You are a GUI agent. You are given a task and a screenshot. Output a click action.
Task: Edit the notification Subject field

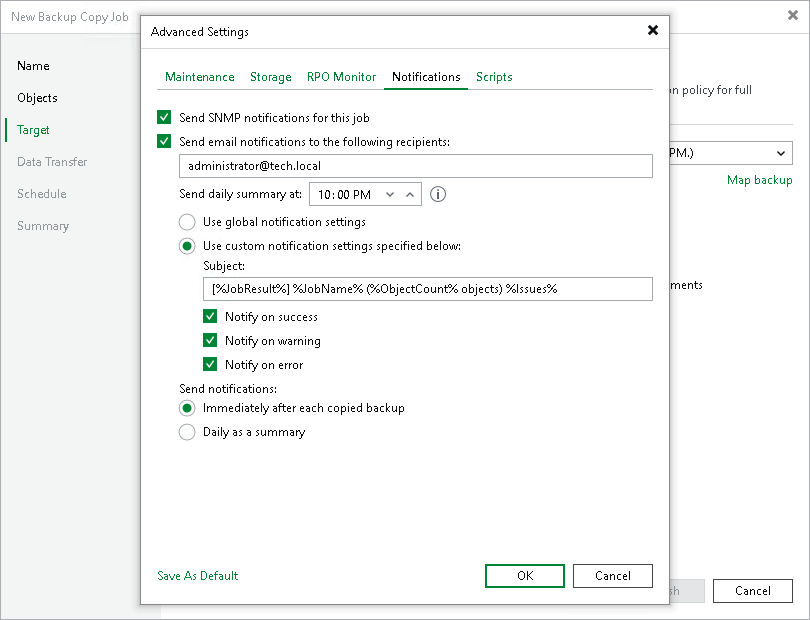coord(428,289)
